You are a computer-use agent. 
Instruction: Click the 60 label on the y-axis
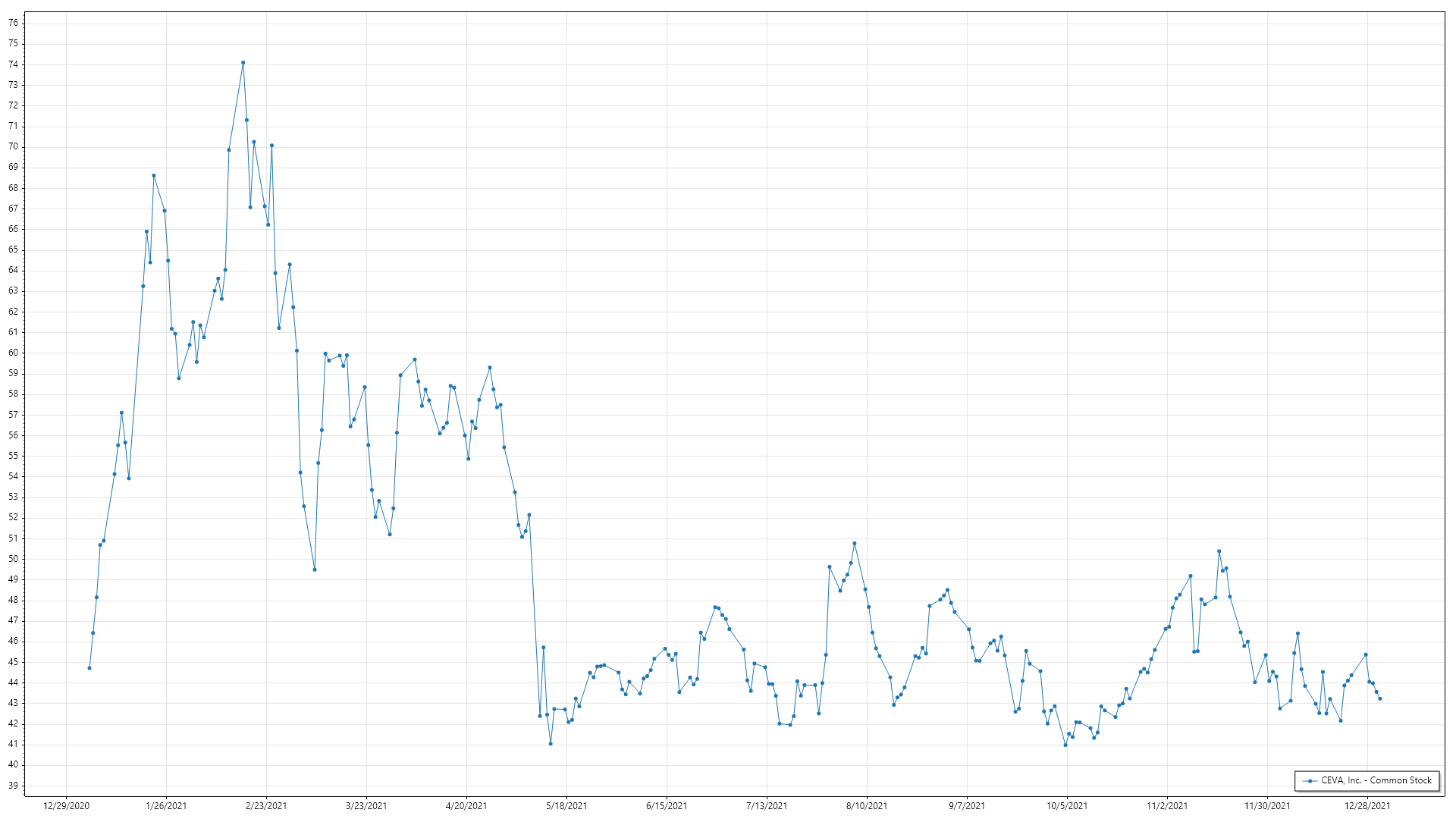[x=14, y=353]
